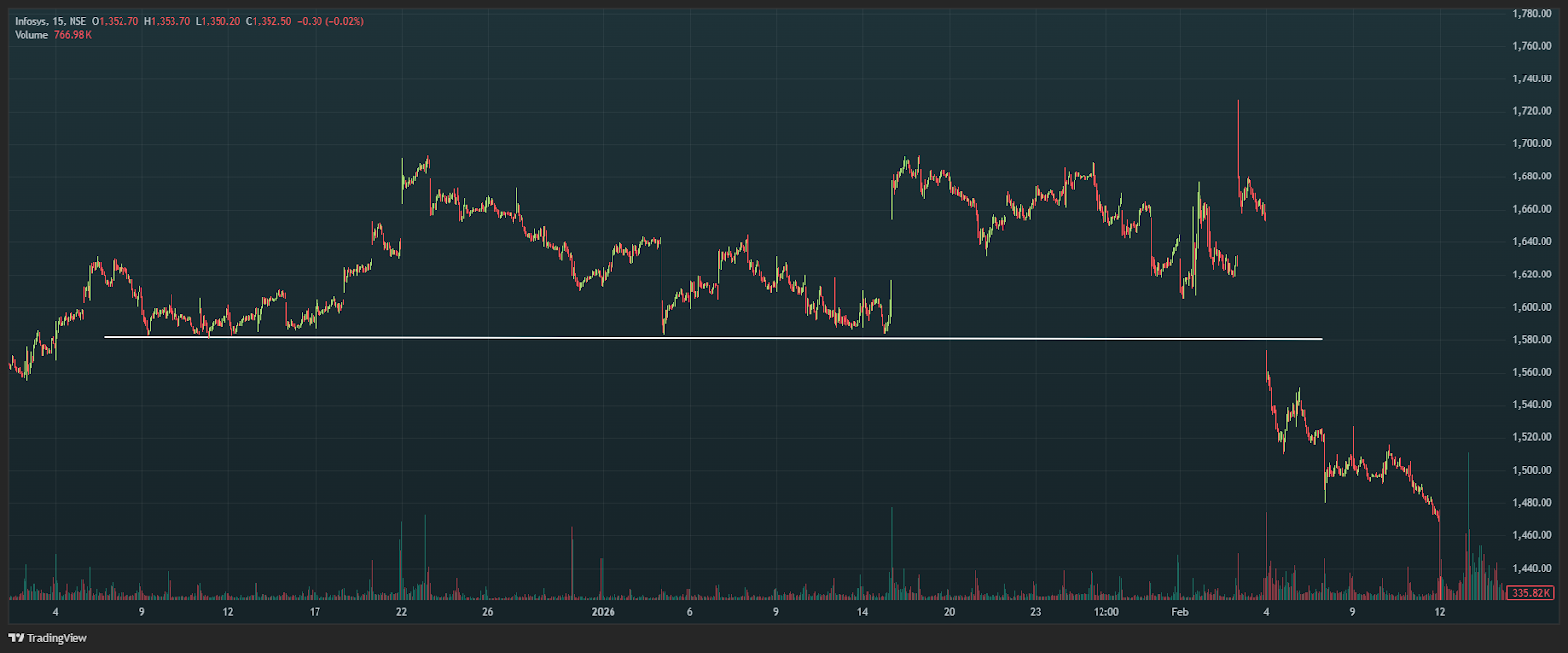The width and height of the screenshot is (1568, 653).
Task: Click the -0.30 (-0.02%) change value
Action: [x=330, y=21]
